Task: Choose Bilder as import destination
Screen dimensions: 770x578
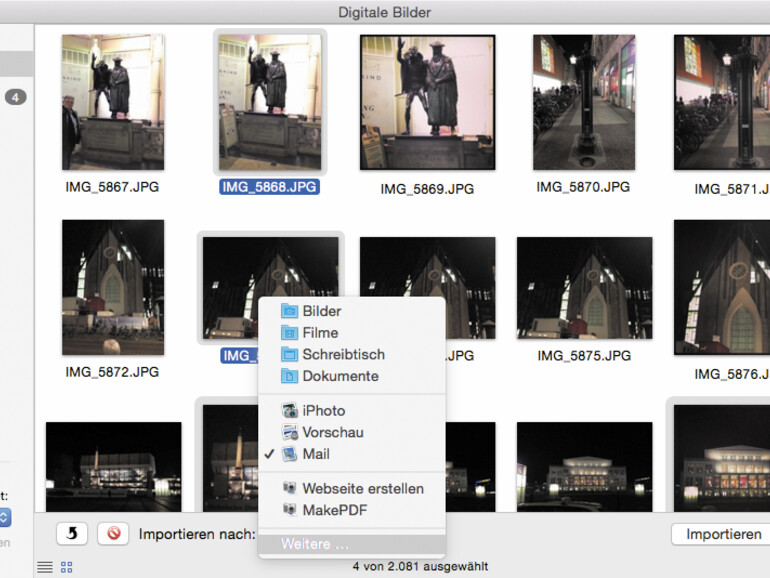Action: click(352, 311)
